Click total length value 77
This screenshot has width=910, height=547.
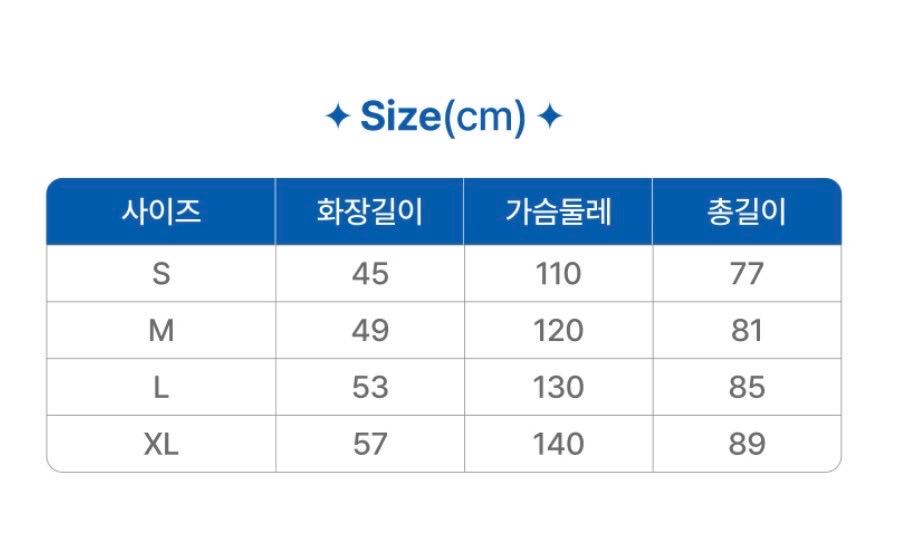click(x=746, y=274)
